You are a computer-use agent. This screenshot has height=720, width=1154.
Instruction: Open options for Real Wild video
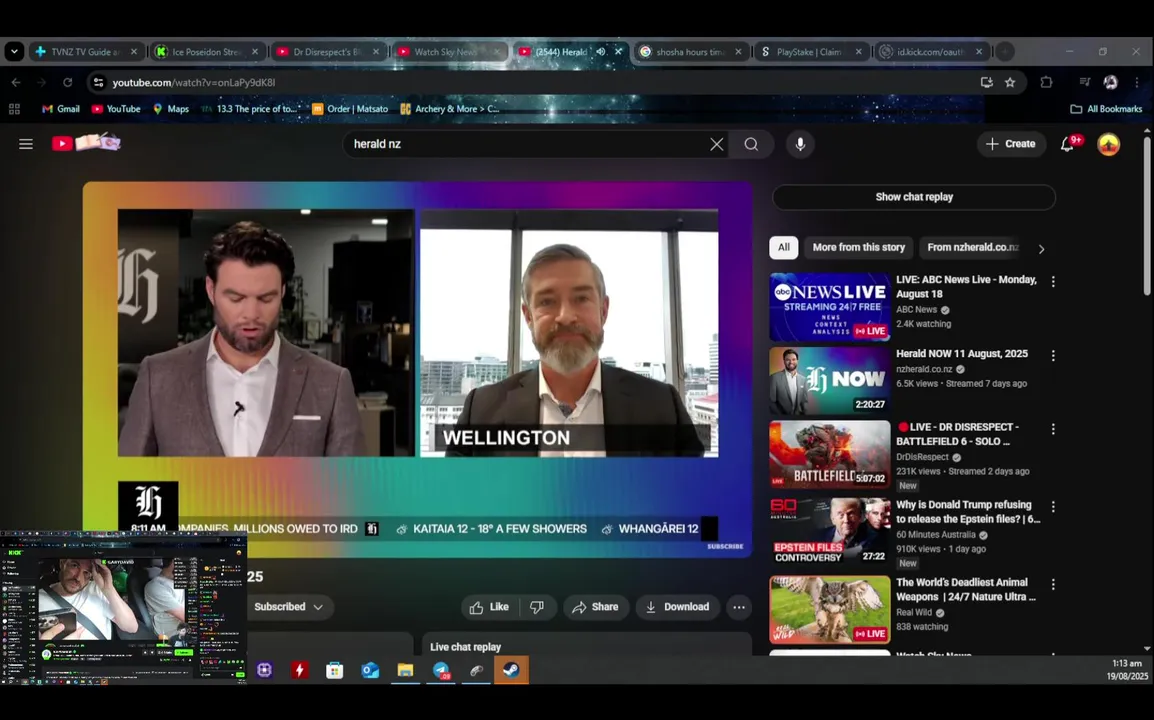[x=1053, y=585]
